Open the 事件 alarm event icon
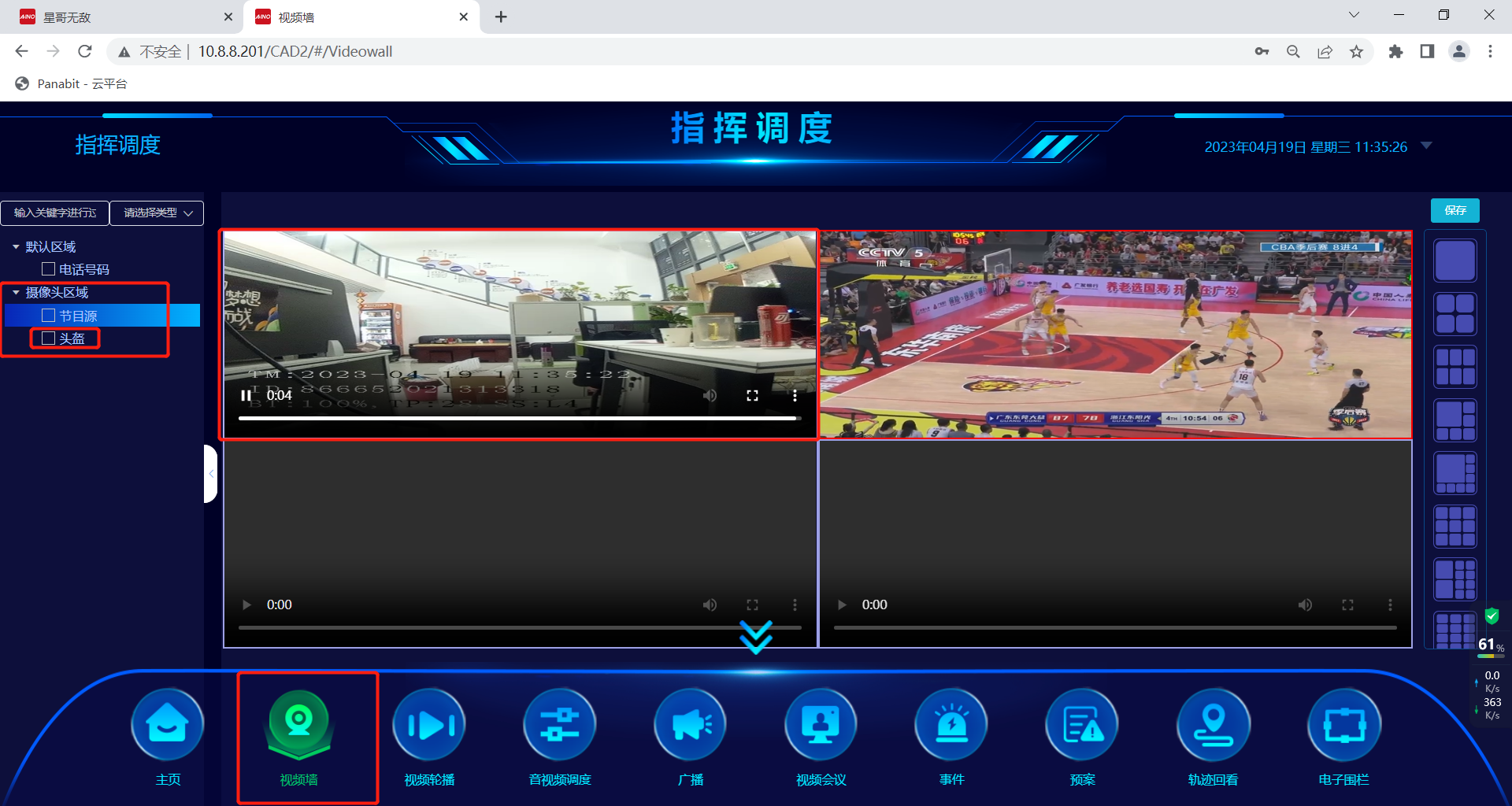The height and width of the screenshot is (806, 1512). click(951, 725)
